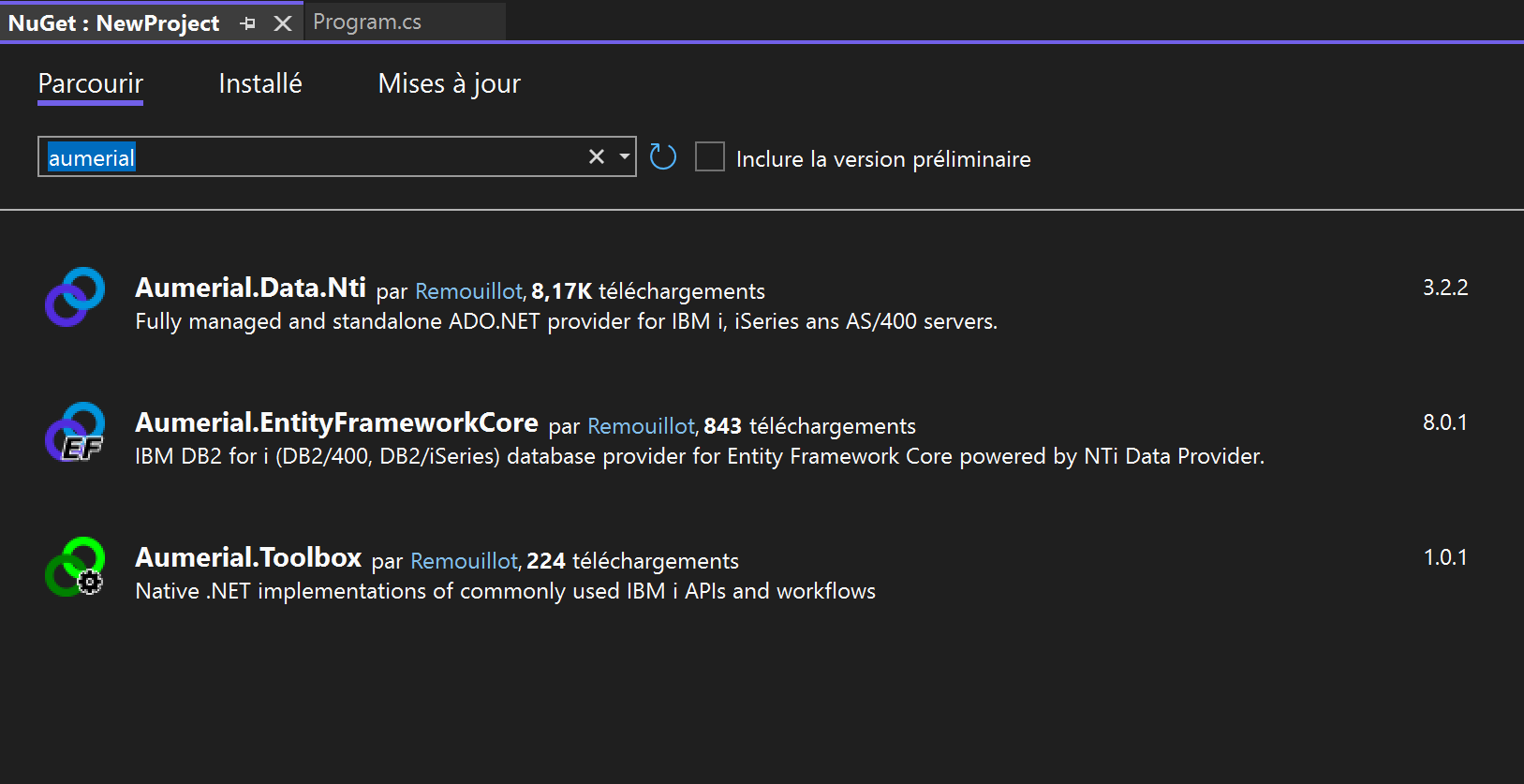Viewport: 1524px width, 784px height.
Task: Enable Inclure la version préliminaire checkbox
Action: pyautogui.click(x=710, y=156)
